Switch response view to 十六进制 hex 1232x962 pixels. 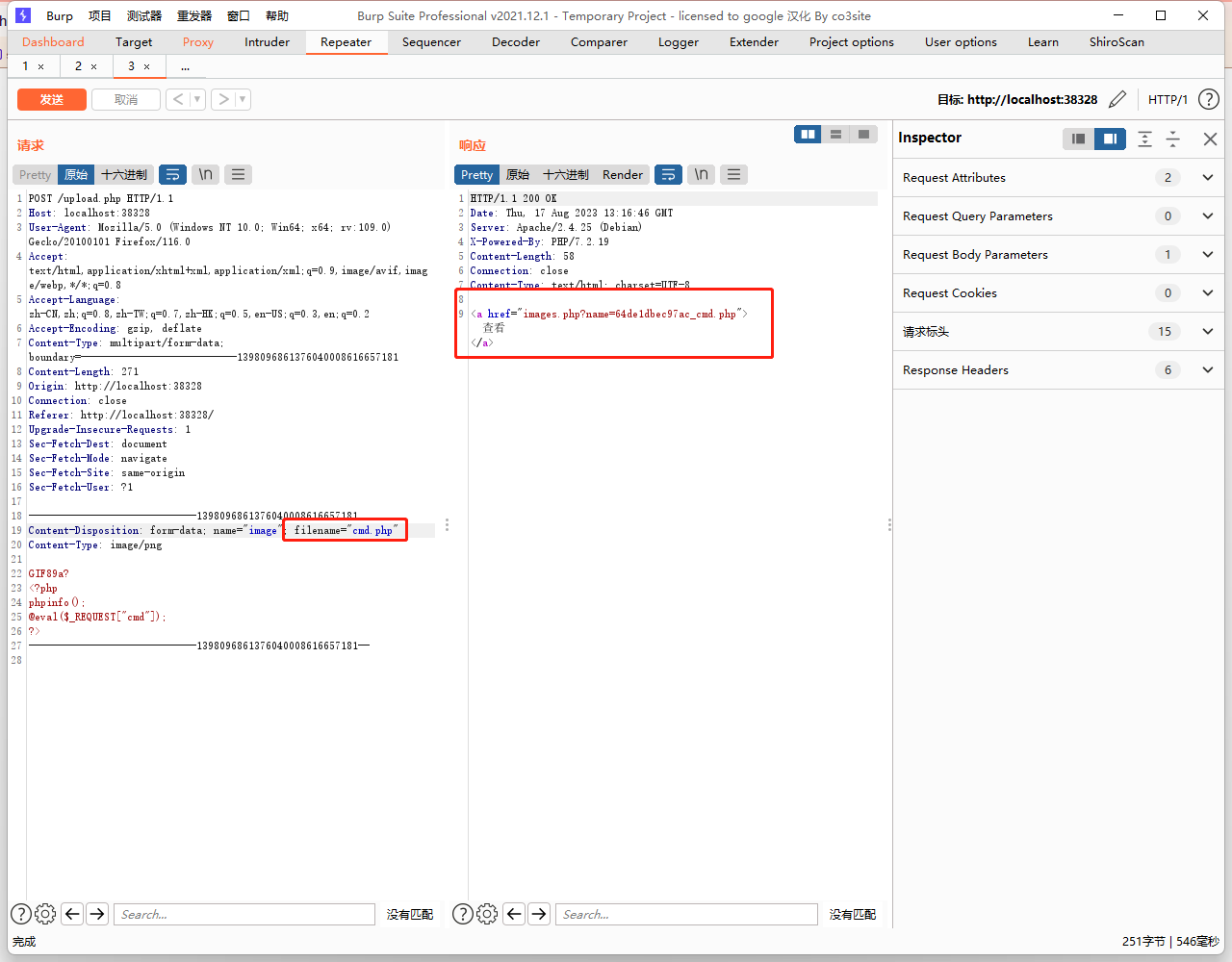click(566, 174)
